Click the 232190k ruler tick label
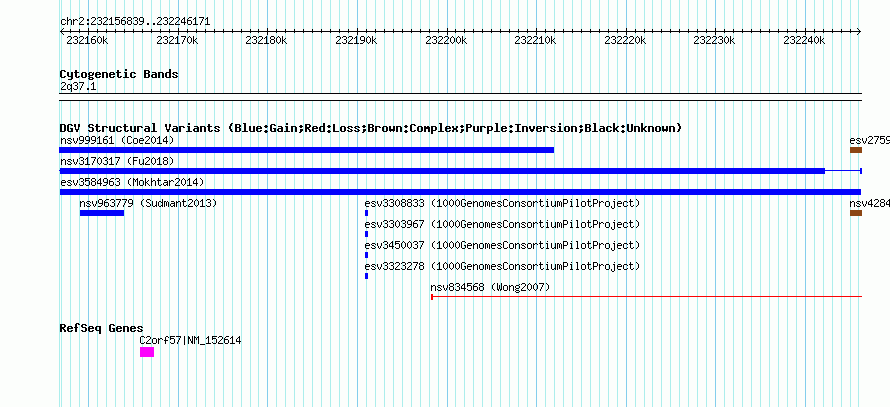This screenshot has height=407, width=890. (x=356, y=41)
